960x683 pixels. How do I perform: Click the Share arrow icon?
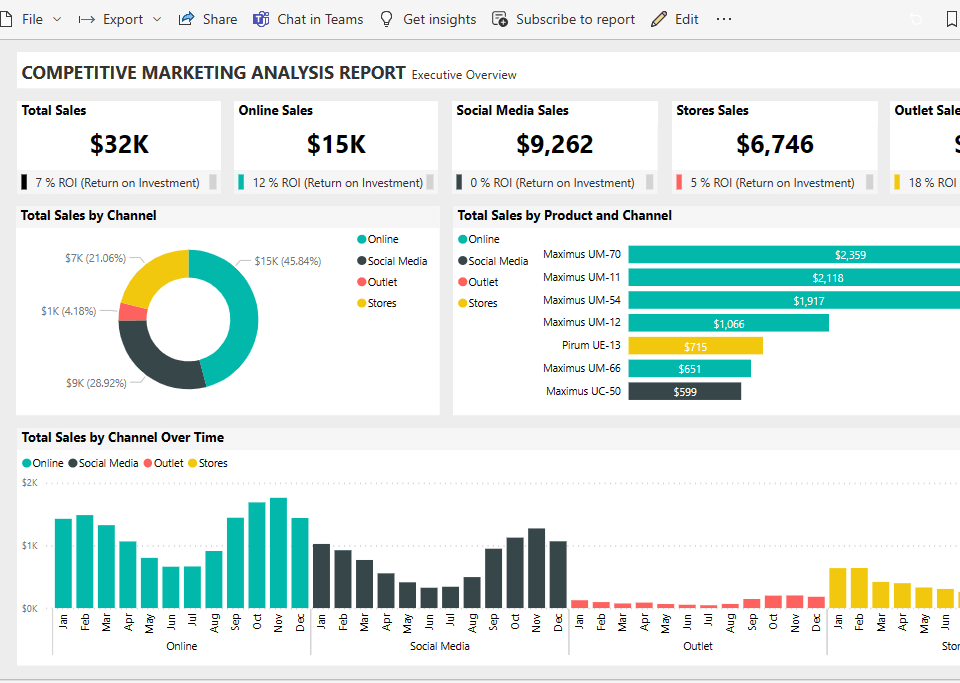click(186, 19)
